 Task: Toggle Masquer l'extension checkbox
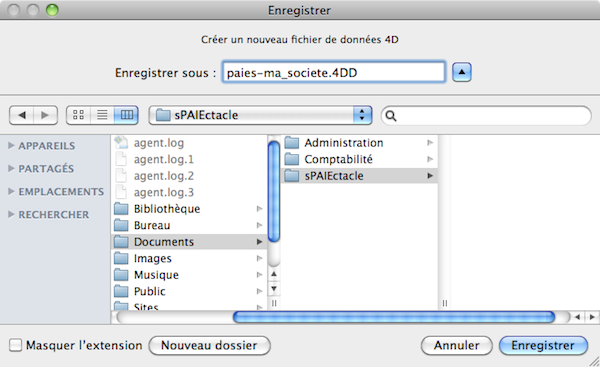(15, 345)
